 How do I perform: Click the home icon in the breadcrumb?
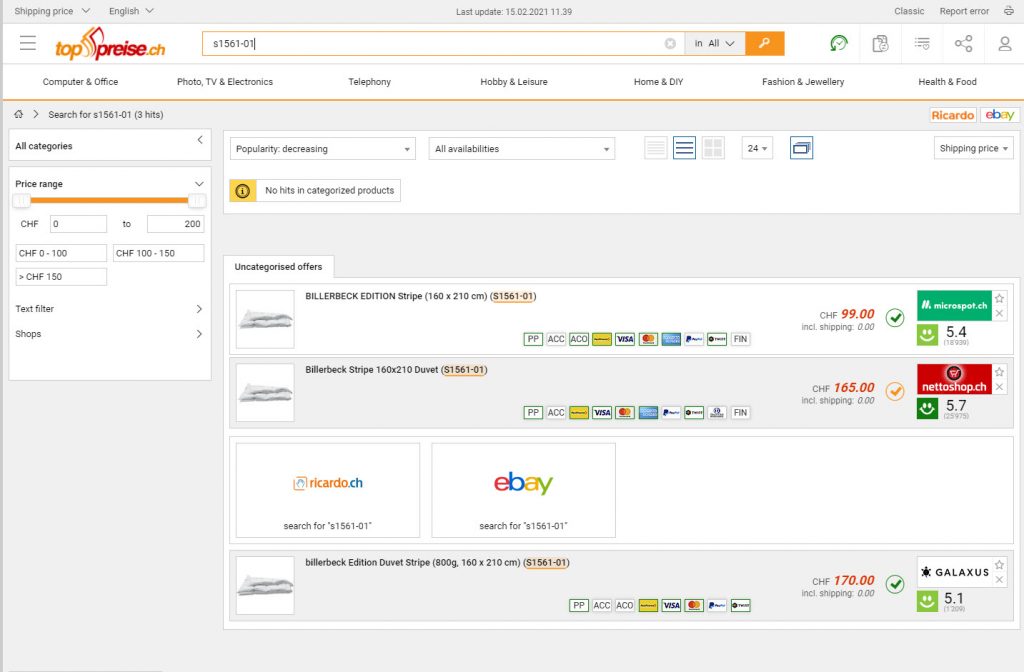coord(17,114)
